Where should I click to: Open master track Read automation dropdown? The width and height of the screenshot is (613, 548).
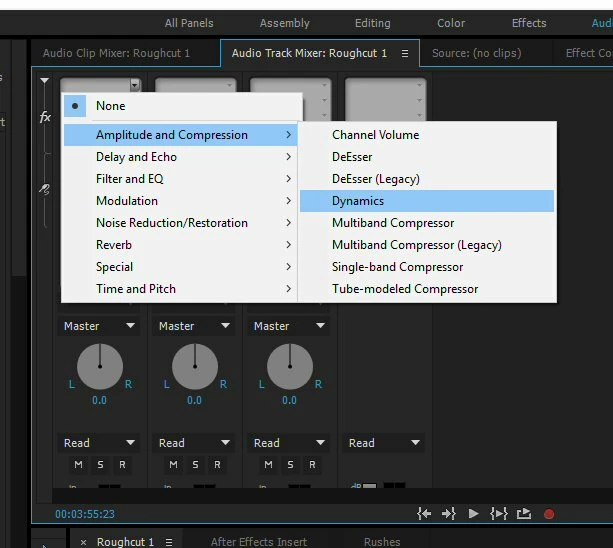(x=384, y=443)
